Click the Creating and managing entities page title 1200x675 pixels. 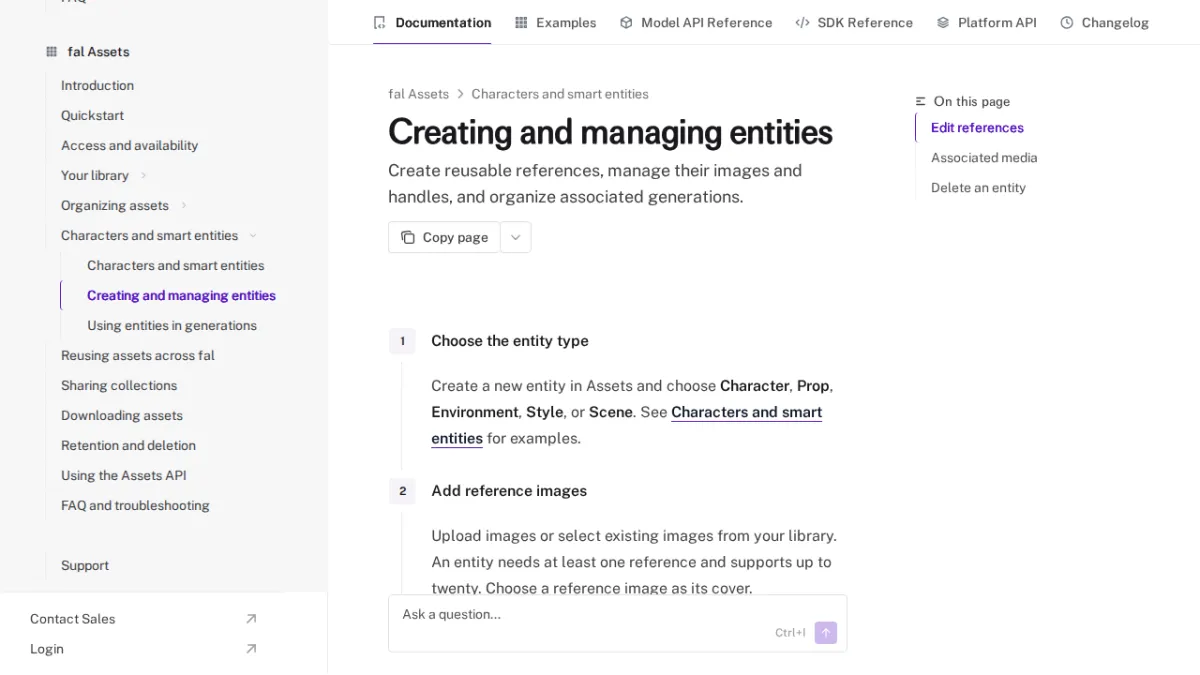(610, 132)
